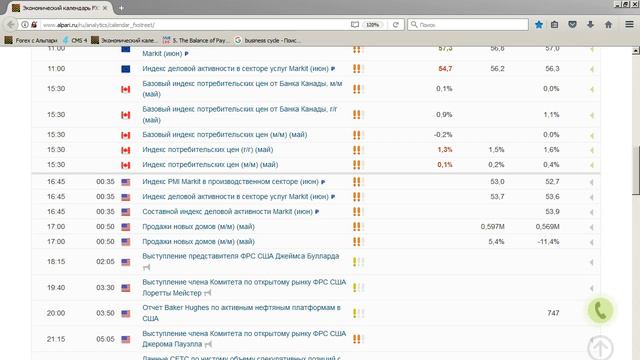The image size is (640, 360).
Task: Open Индекс деловой активности в секторе услуг Markit EU link
Action: (x=236, y=69)
